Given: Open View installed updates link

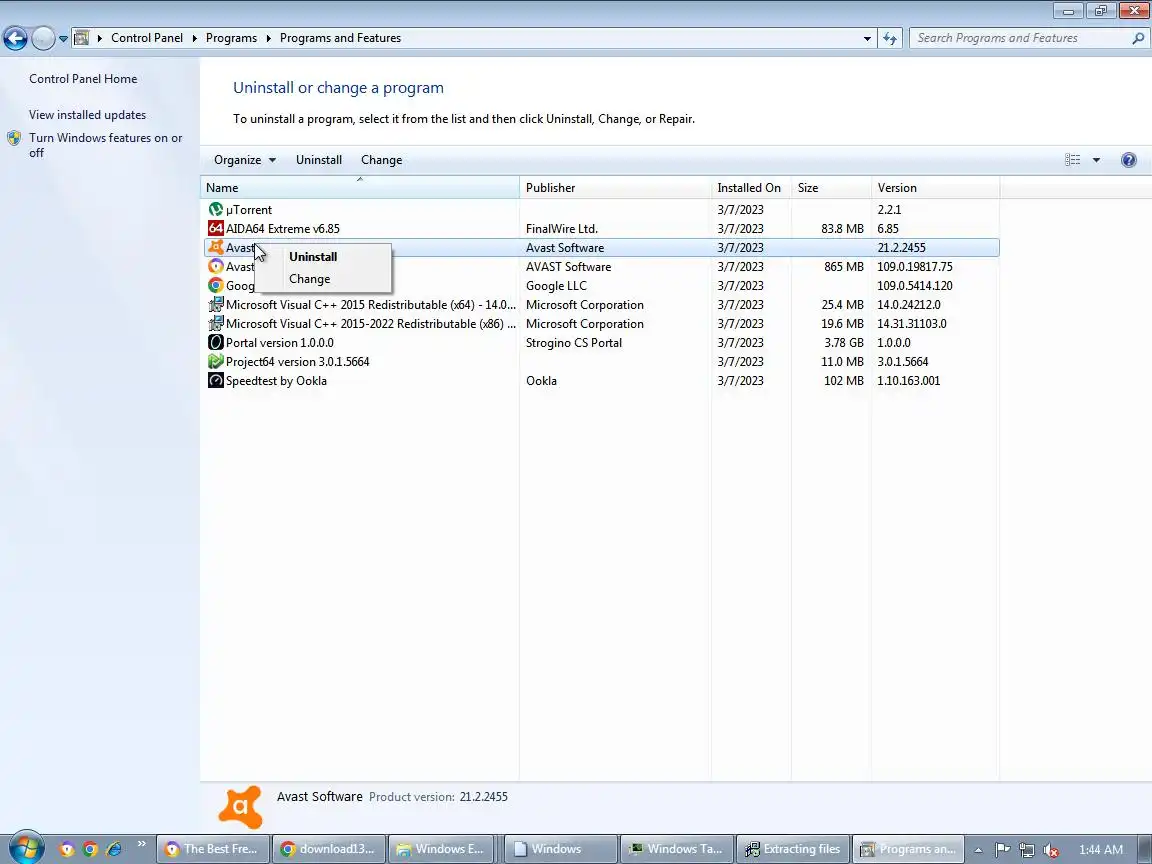Looking at the screenshot, I should pyautogui.click(x=87, y=115).
